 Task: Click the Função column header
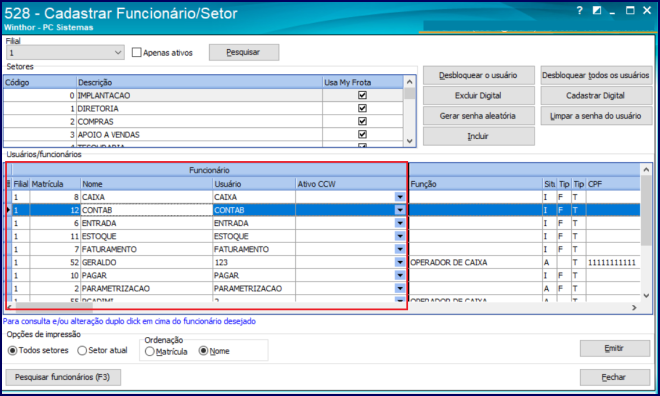476,184
